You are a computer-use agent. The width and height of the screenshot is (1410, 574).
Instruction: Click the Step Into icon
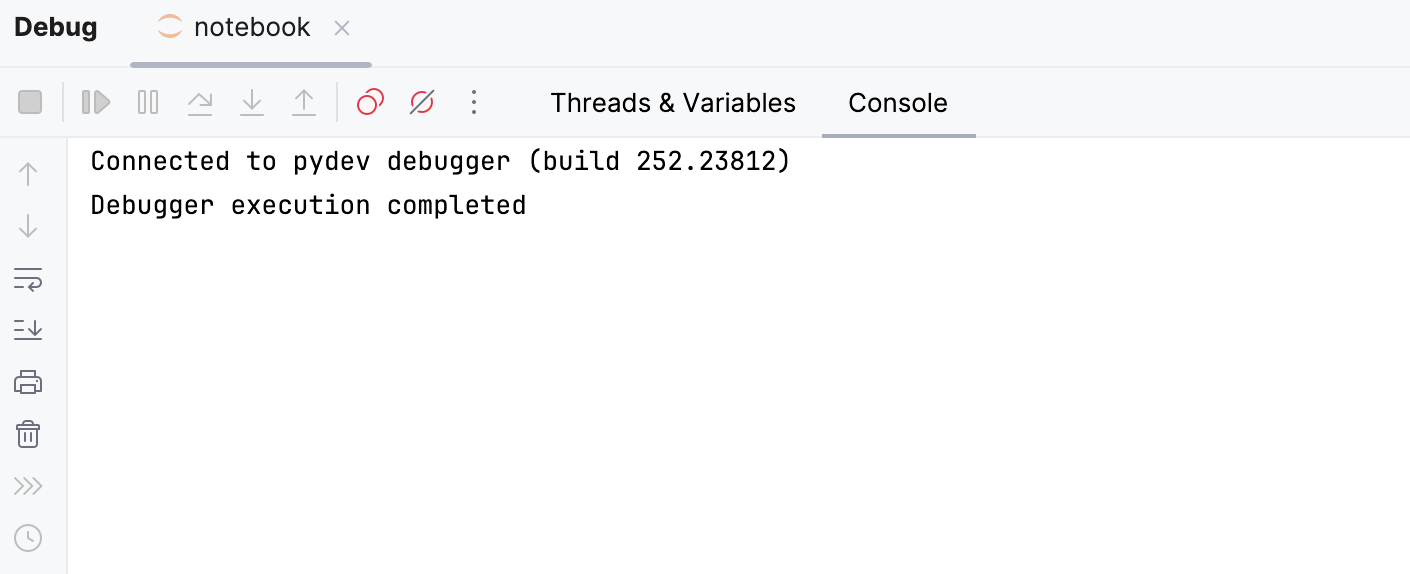252,102
